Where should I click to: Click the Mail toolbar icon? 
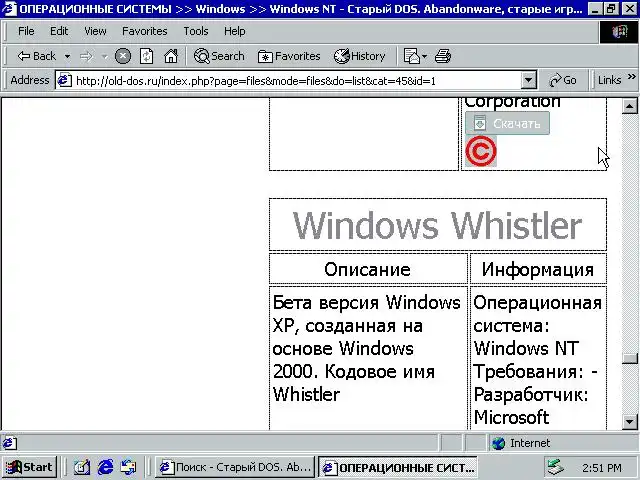[x=411, y=56]
